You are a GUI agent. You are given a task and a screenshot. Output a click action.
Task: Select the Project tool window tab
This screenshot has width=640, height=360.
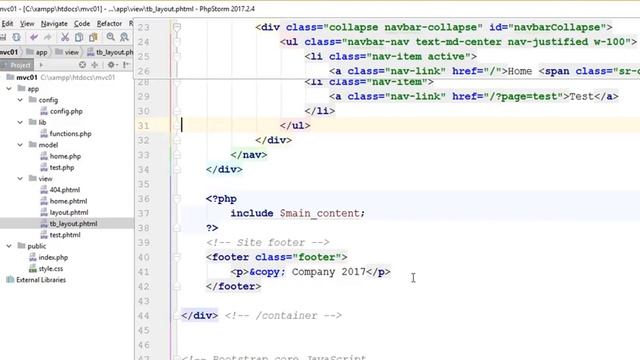pyautogui.click(x=17, y=64)
